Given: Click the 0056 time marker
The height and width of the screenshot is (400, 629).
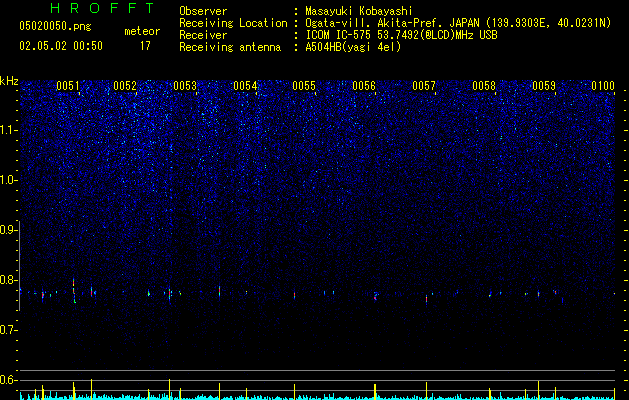Looking at the screenshot, I should coord(364,86).
